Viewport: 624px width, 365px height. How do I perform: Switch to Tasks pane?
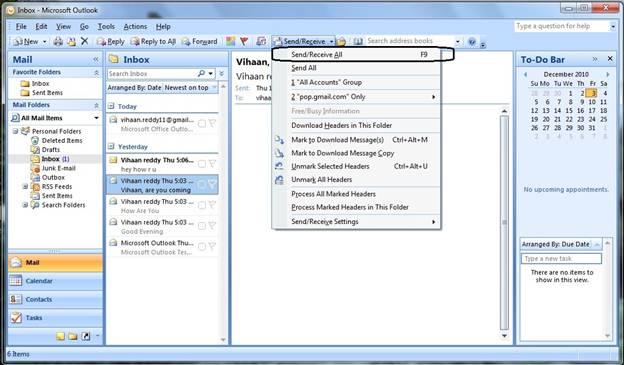[55, 317]
